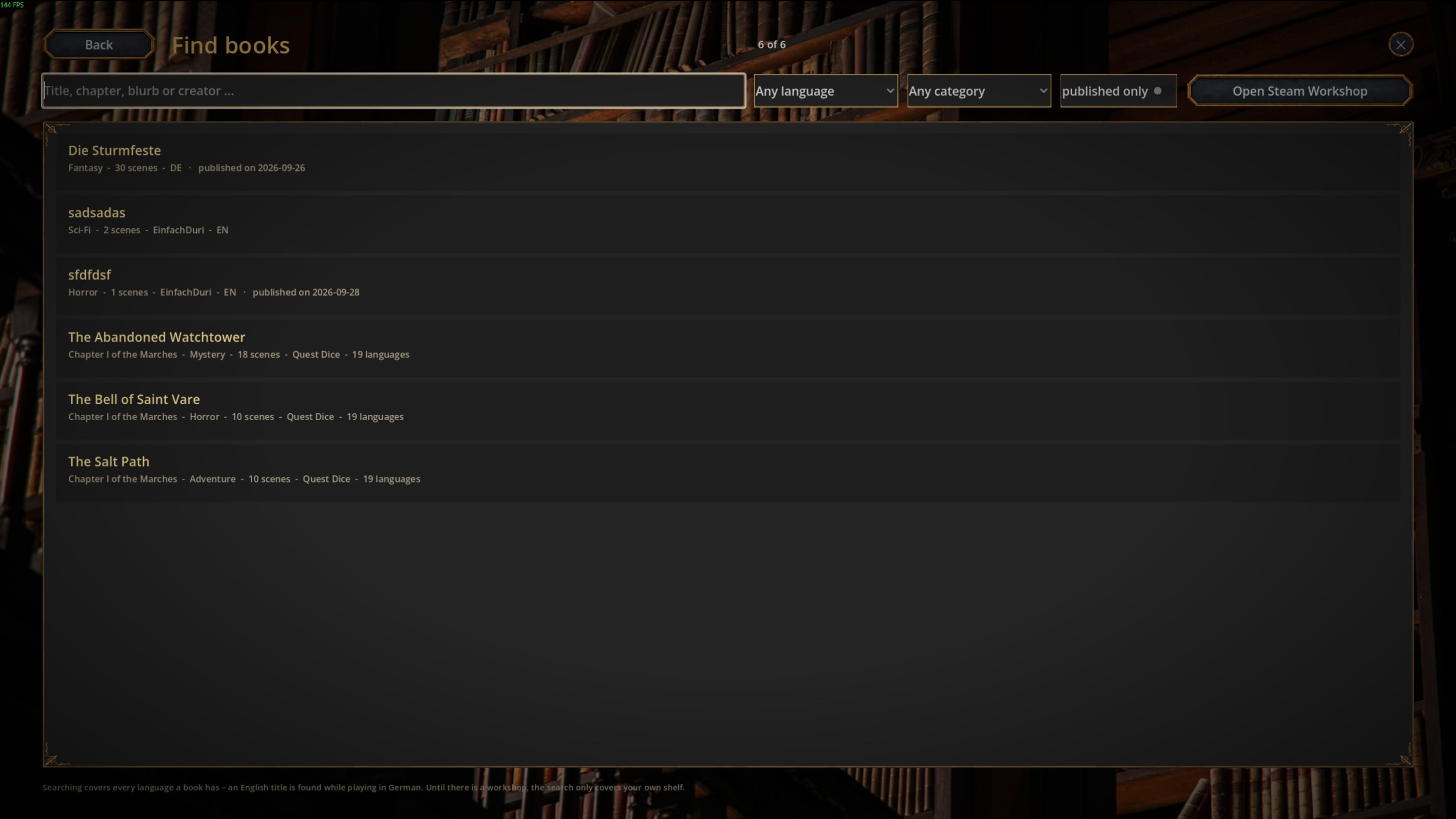Click the Find books heading
Screen dimensions: 1456x819
231,45
